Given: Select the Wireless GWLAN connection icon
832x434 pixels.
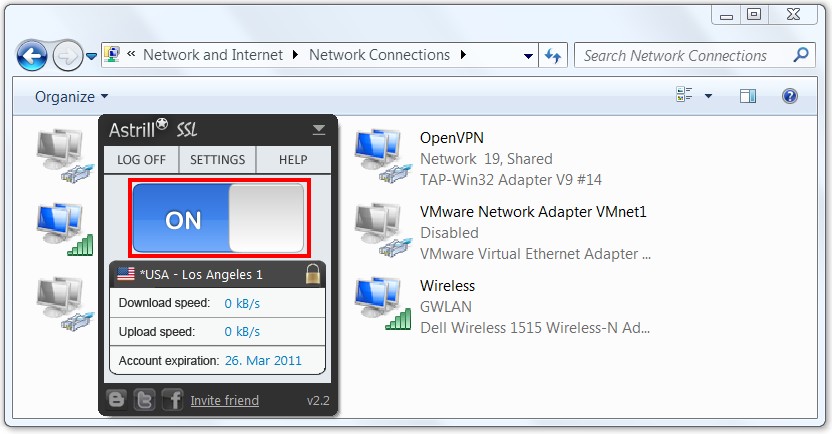Looking at the screenshot, I should (x=383, y=304).
